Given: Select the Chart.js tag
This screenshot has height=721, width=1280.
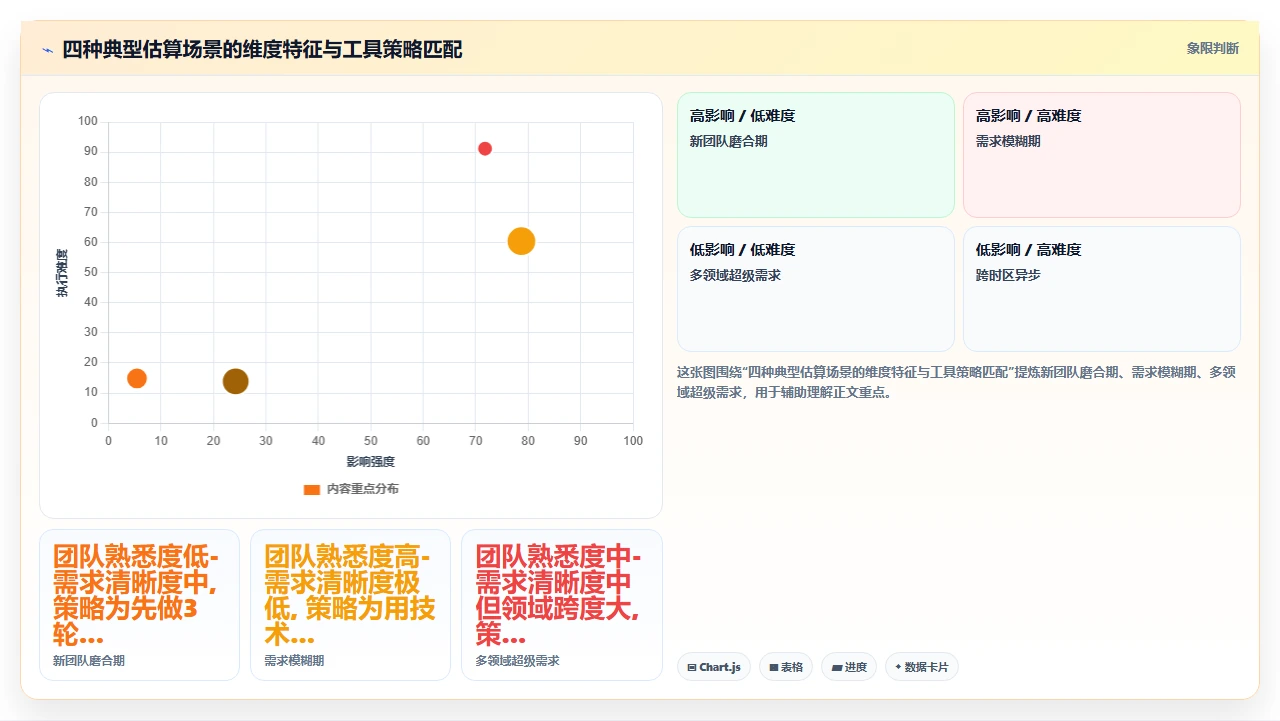Looking at the screenshot, I should tap(714, 667).
